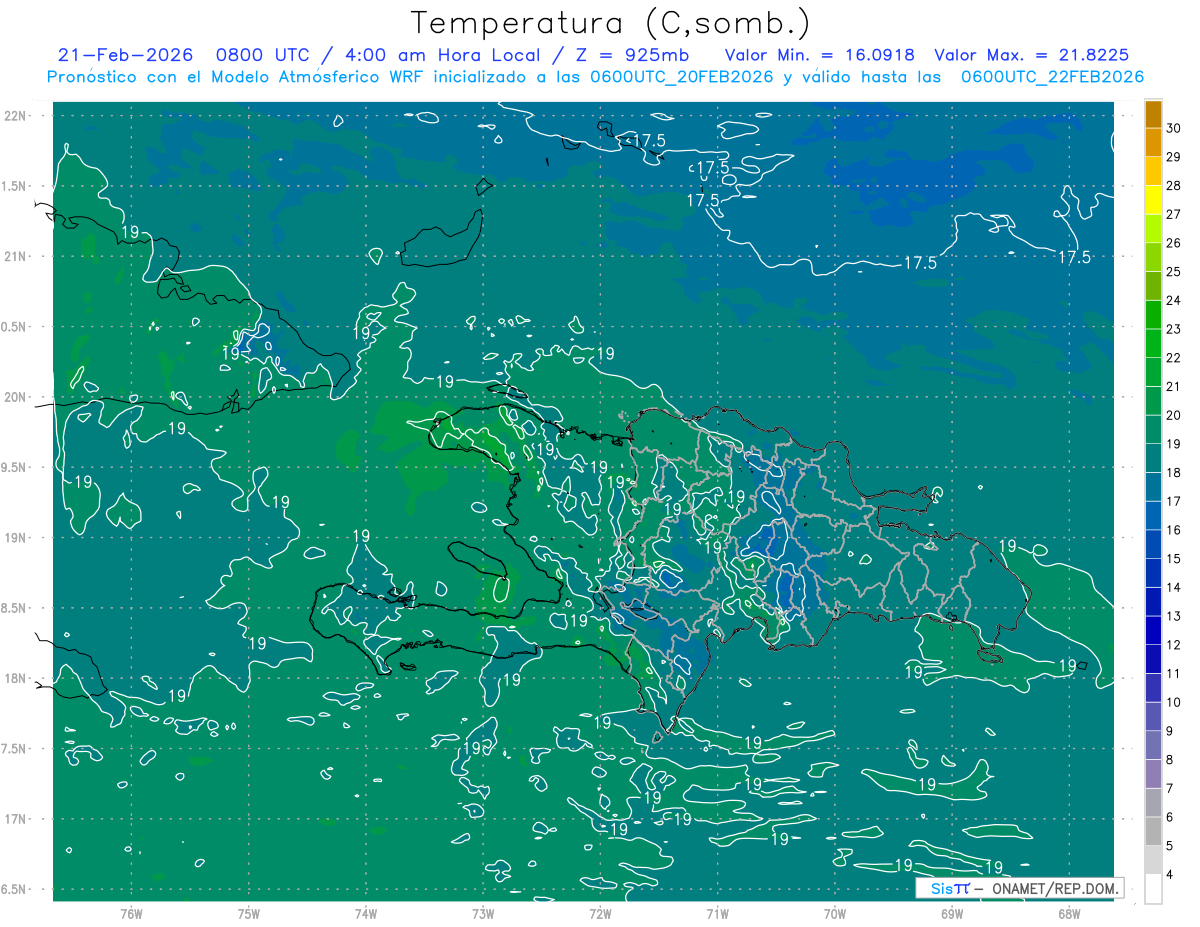Image resolution: width=1200 pixels, height=927 pixels.
Task: Click the '76W' longitude axis label
Action: click(x=131, y=914)
